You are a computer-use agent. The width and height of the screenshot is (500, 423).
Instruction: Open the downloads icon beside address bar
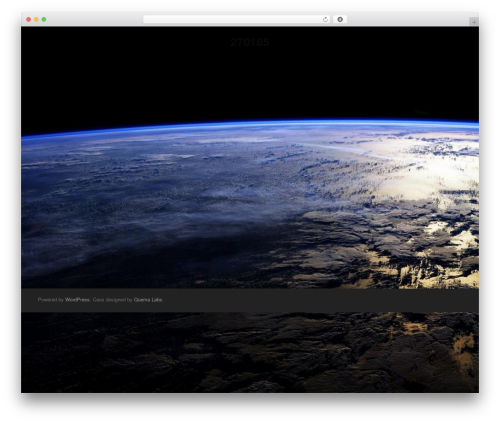[x=340, y=19]
